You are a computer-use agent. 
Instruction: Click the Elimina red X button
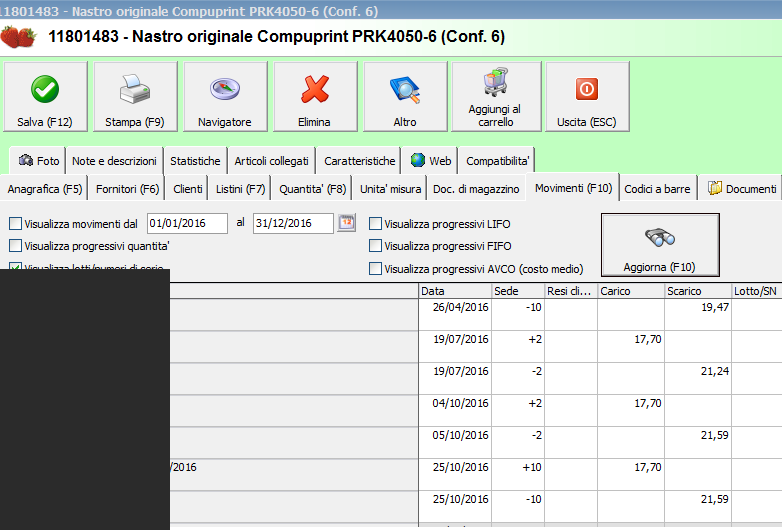tap(315, 97)
